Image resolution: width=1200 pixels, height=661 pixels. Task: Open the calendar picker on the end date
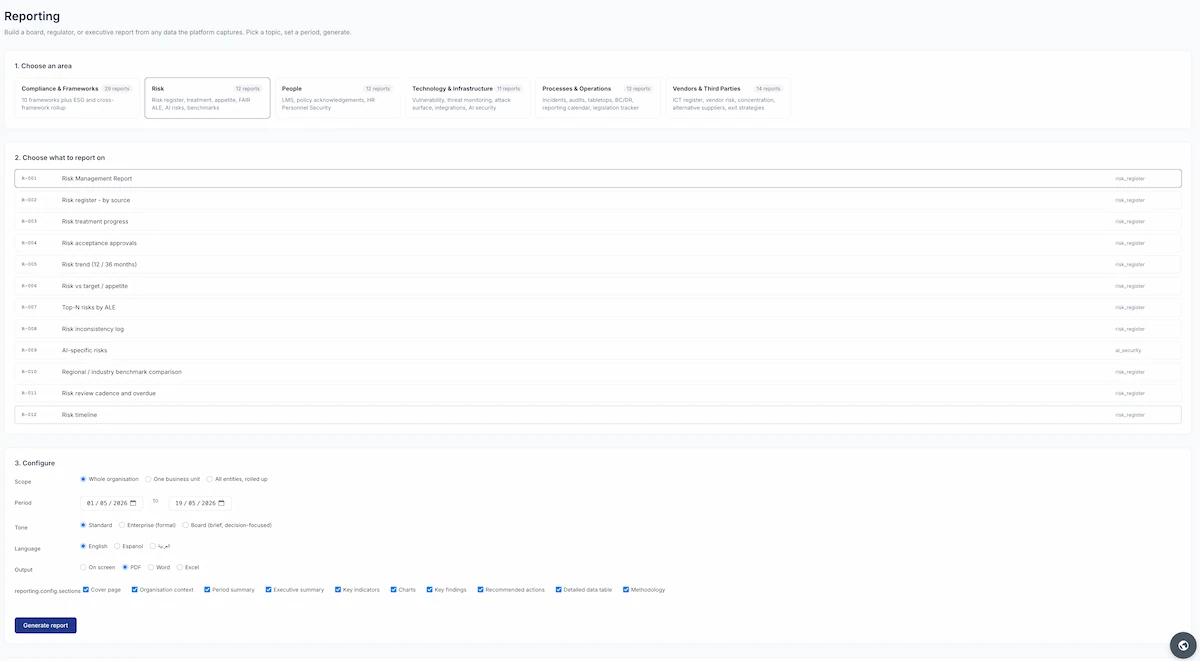(x=222, y=503)
